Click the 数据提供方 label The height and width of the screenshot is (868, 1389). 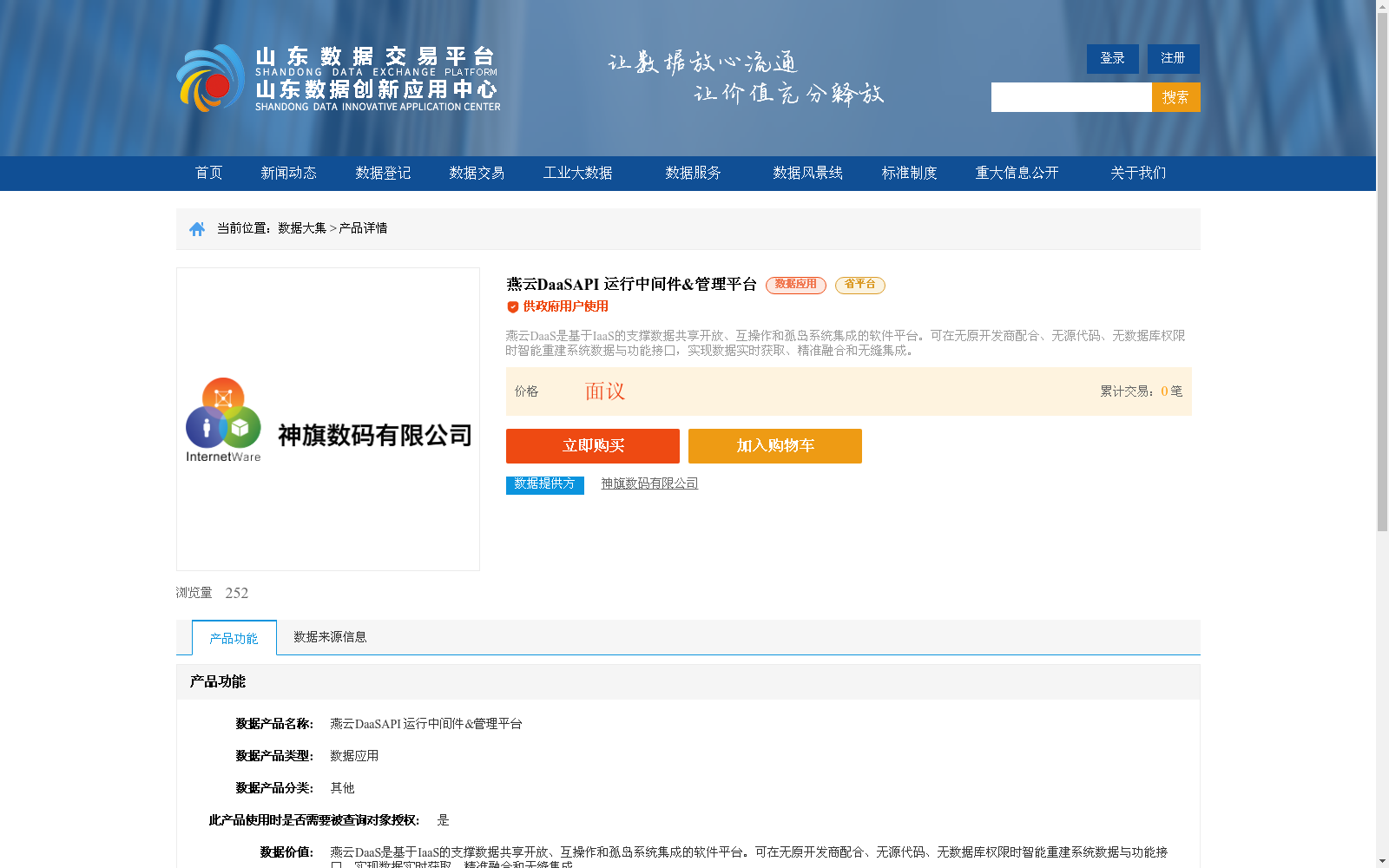545,484
